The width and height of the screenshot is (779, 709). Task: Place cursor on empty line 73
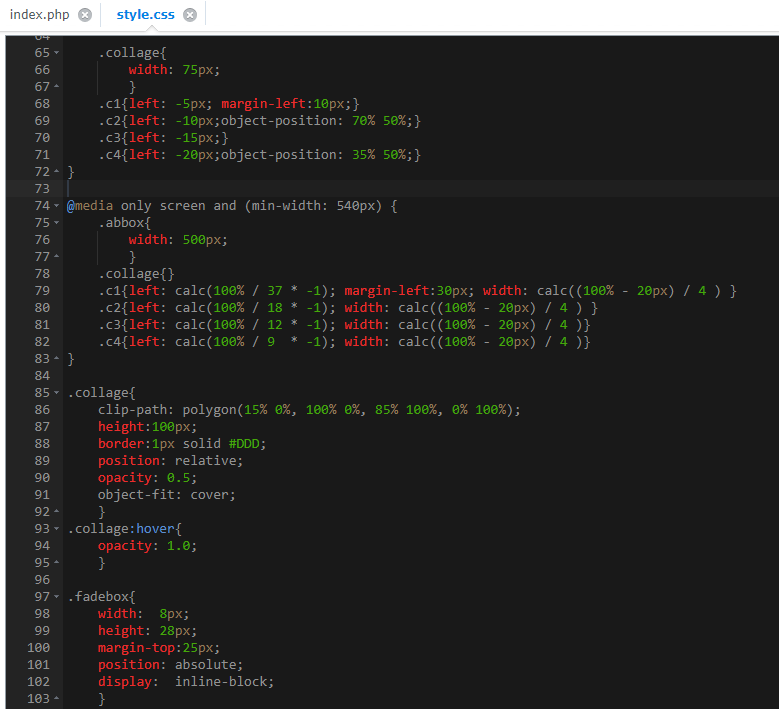(x=422, y=188)
